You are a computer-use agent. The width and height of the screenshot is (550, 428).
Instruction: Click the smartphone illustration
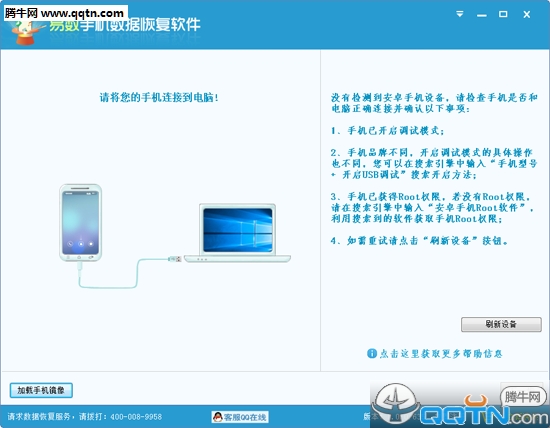(x=81, y=223)
